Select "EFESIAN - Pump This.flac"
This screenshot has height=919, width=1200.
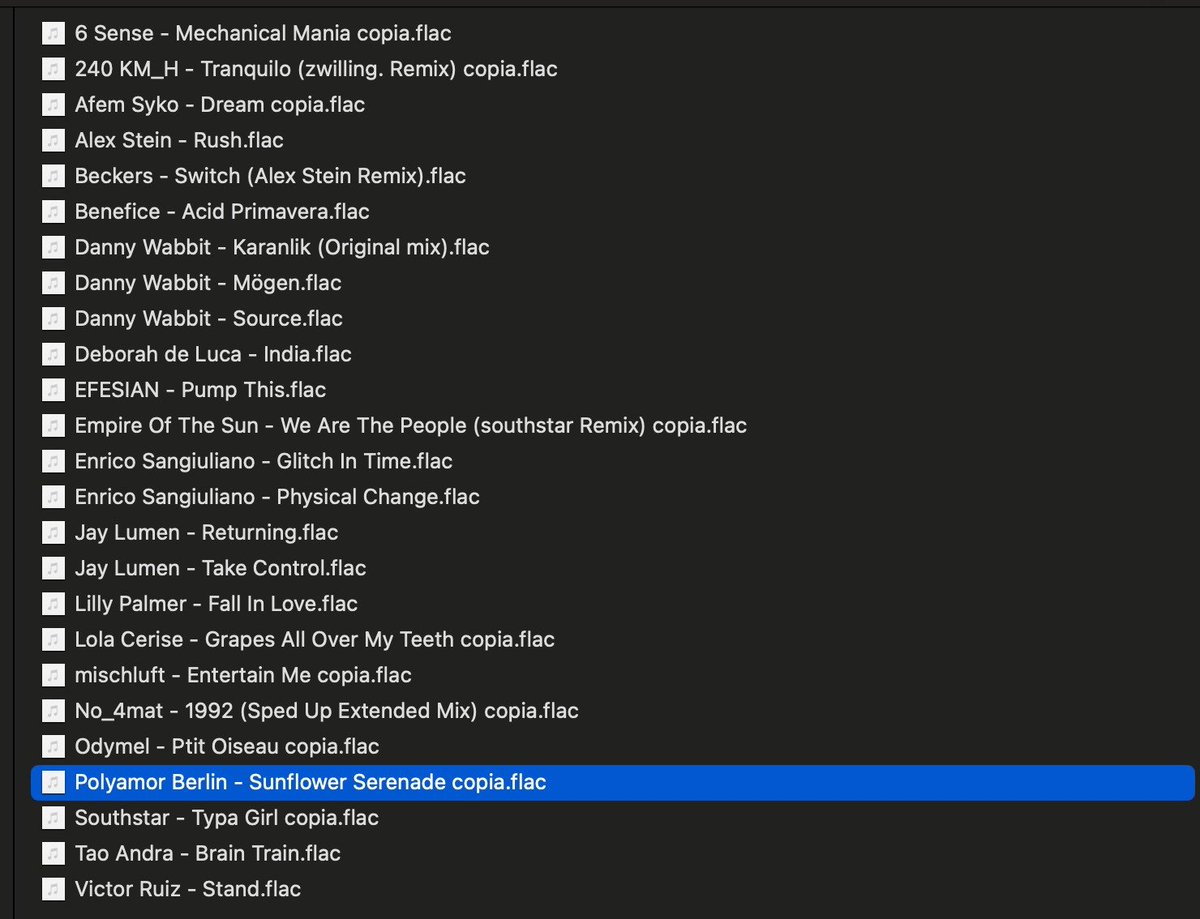[200, 390]
